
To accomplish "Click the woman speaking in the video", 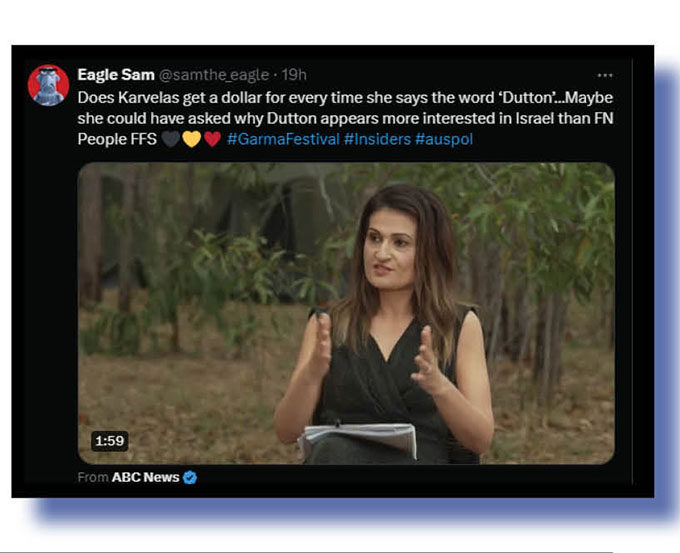I will coord(384,323).
